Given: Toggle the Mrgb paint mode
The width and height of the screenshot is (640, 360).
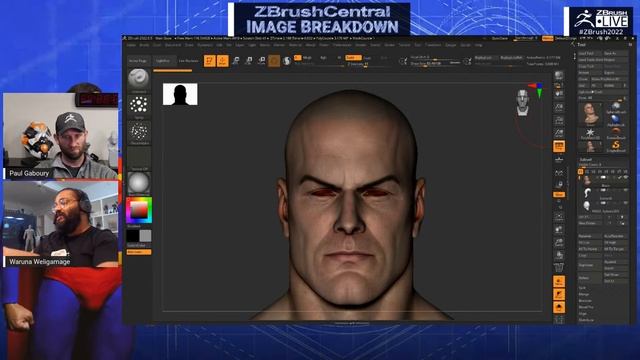Looking at the screenshot, I should tap(307, 58).
